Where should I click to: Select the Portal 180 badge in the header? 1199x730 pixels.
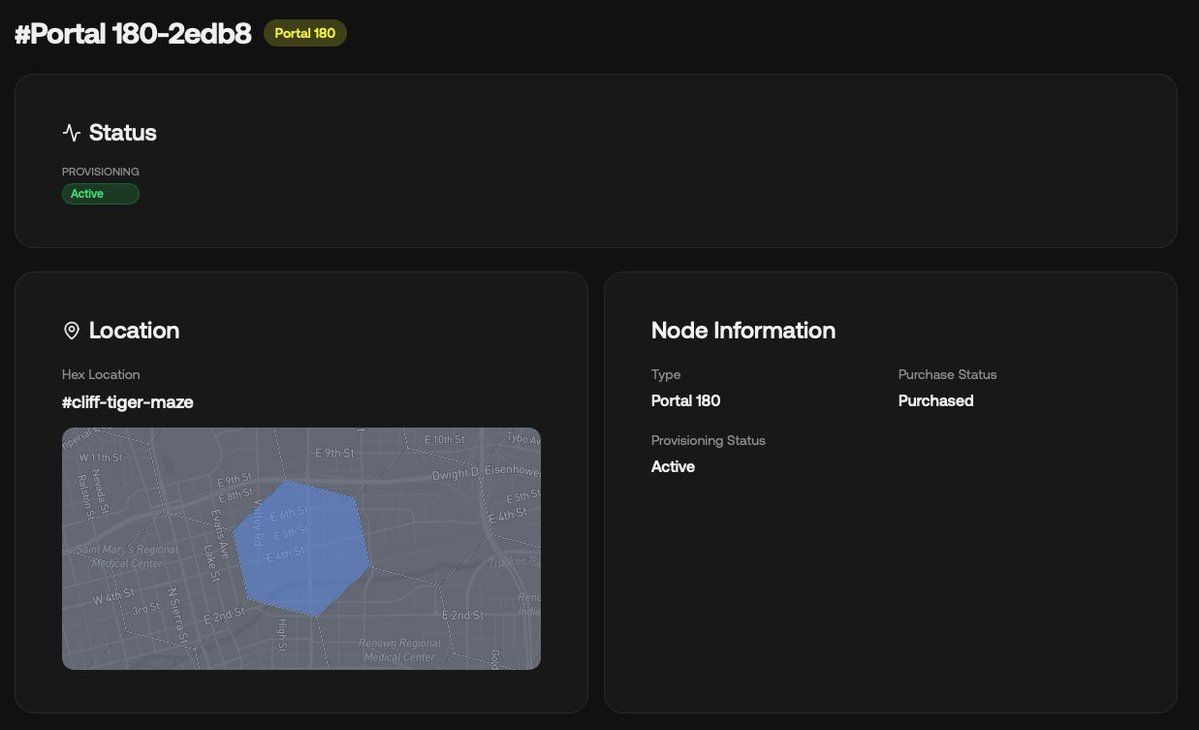tap(305, 32)
